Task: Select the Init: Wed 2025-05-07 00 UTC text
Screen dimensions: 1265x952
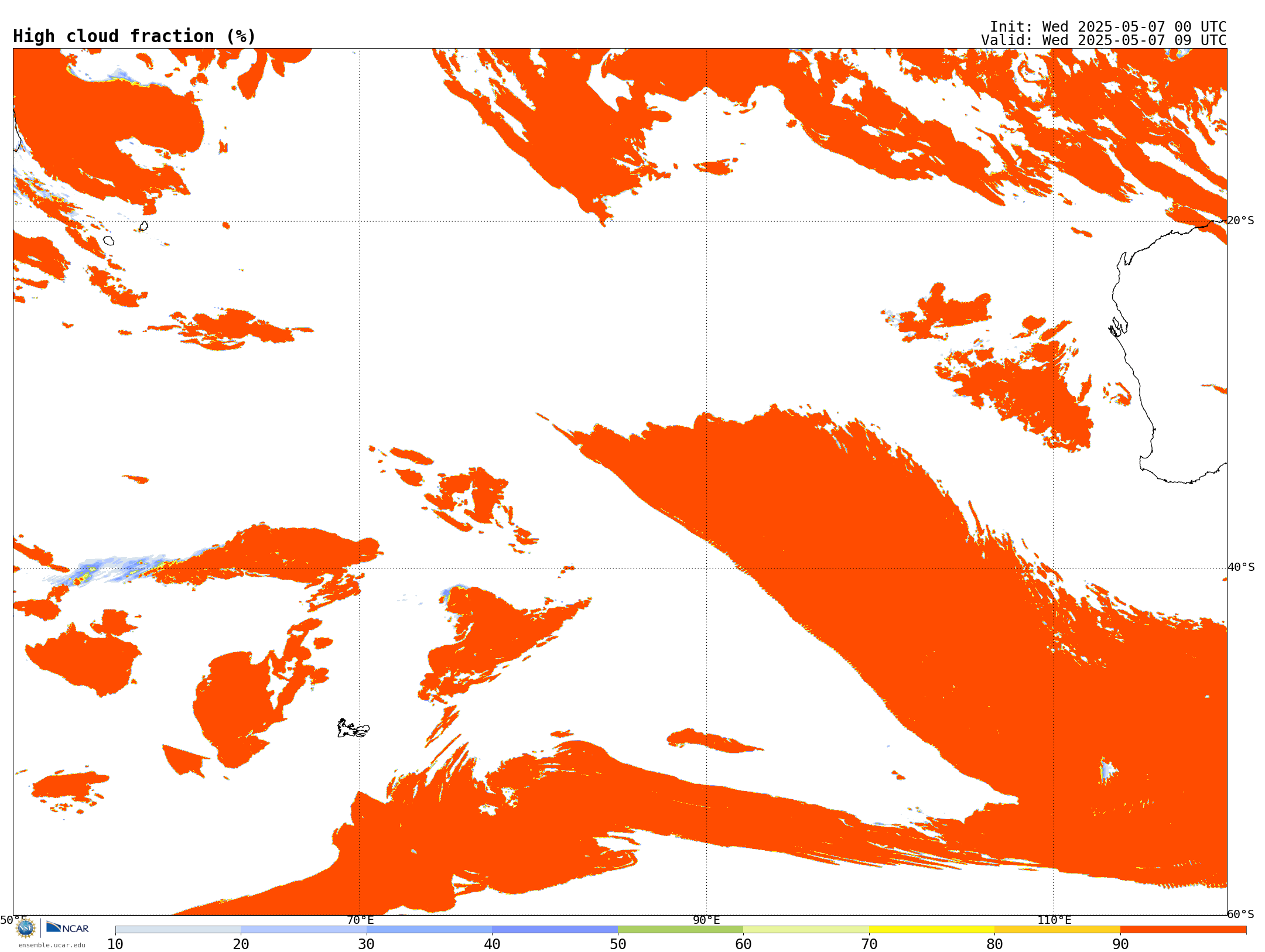Action: click(x=1108, y=27)
